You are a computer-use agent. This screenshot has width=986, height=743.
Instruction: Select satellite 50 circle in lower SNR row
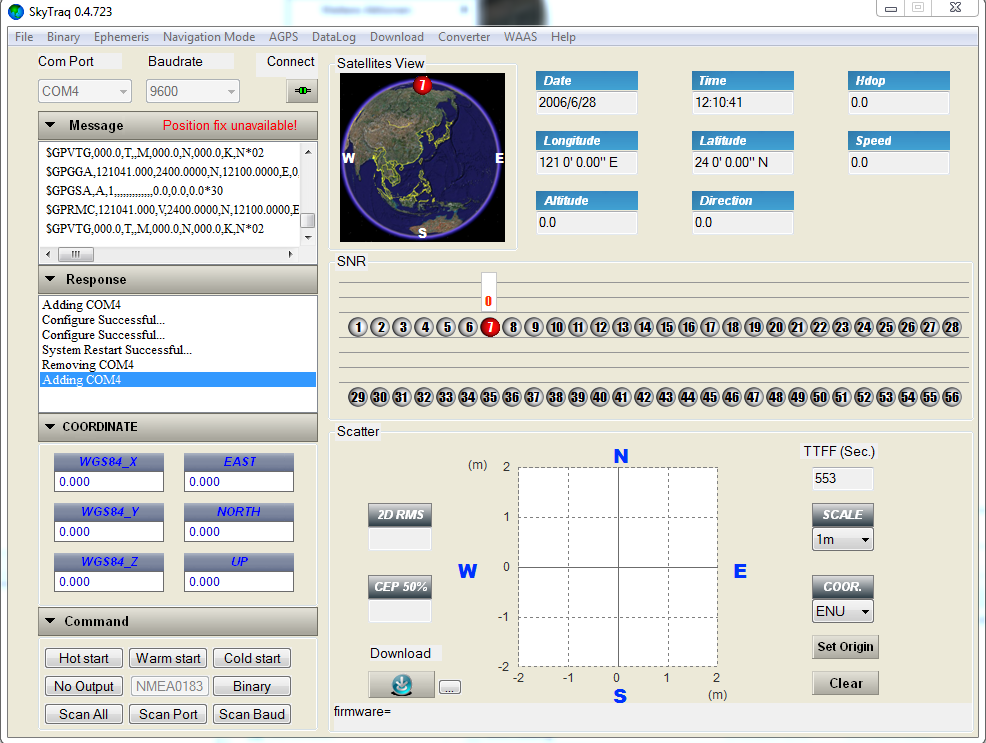coord(820,397)
